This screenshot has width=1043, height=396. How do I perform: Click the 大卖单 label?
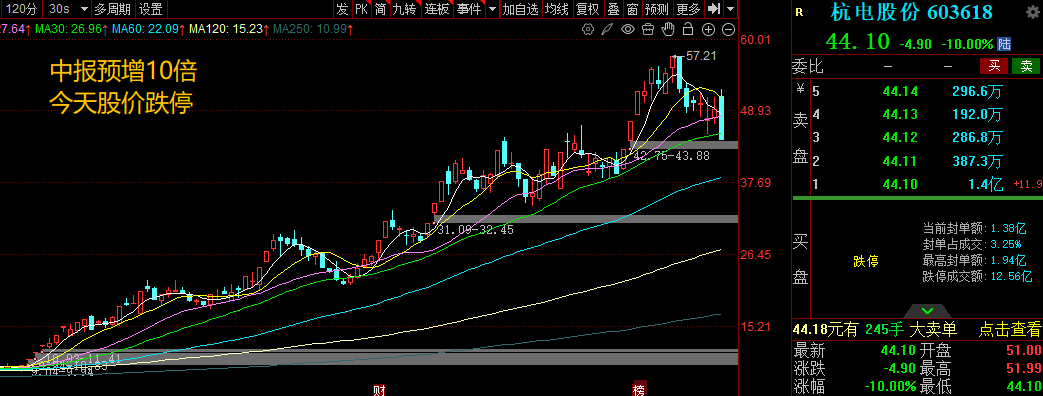(933, 329)
